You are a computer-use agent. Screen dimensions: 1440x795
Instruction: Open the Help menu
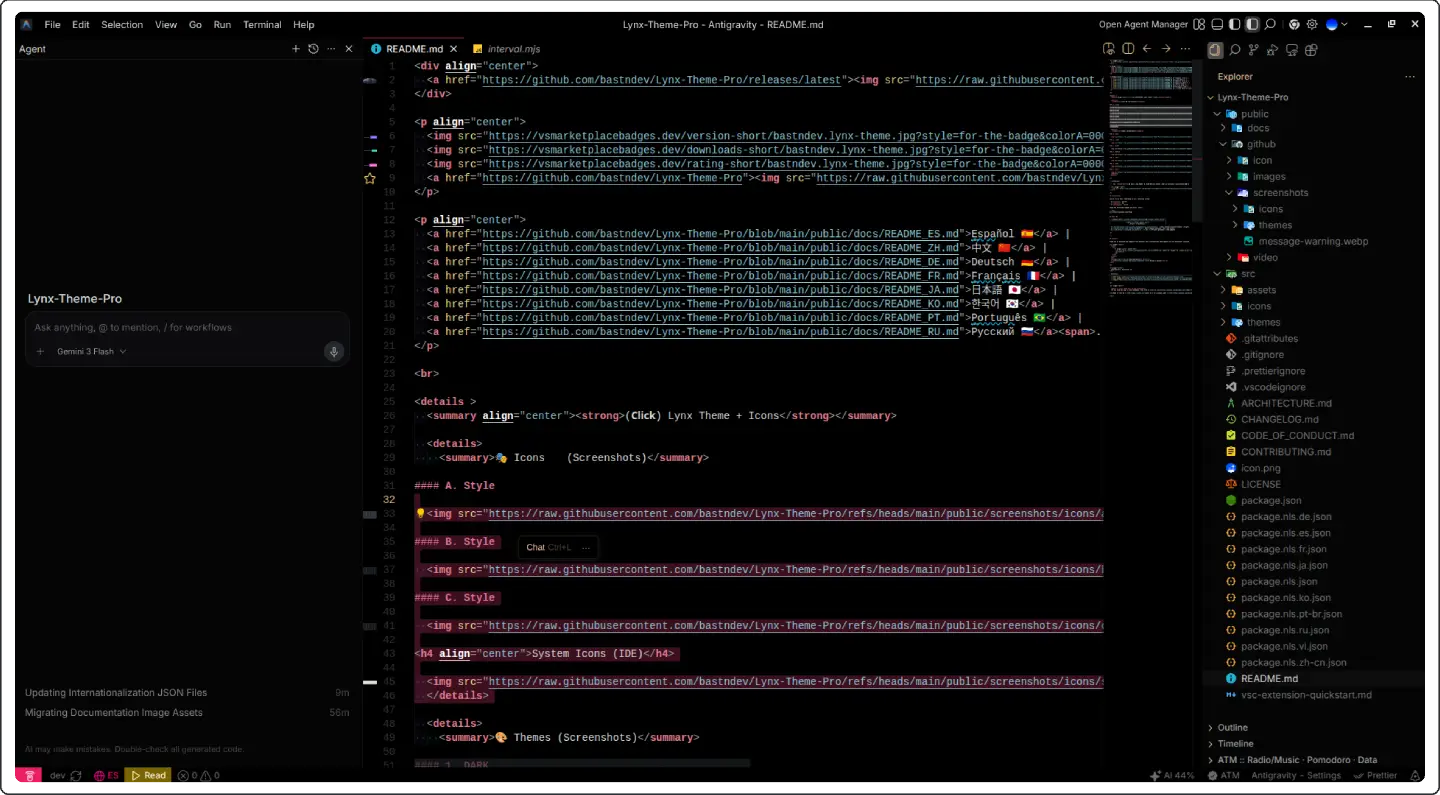pyautogui.click(x=304, y=24)
